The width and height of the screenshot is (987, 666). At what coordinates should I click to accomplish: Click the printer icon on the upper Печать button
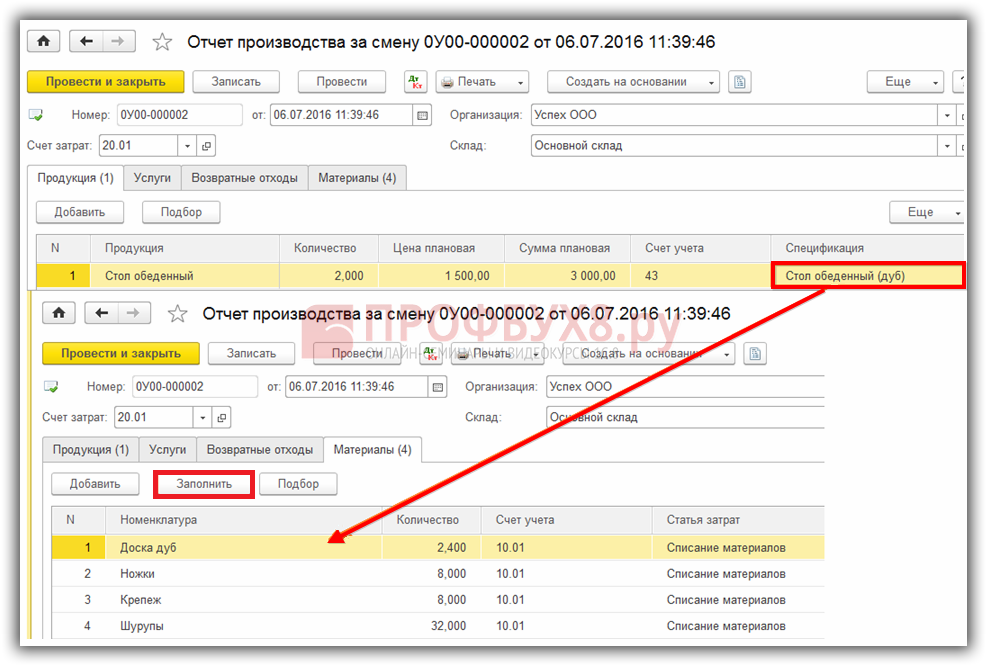point(447,82)
